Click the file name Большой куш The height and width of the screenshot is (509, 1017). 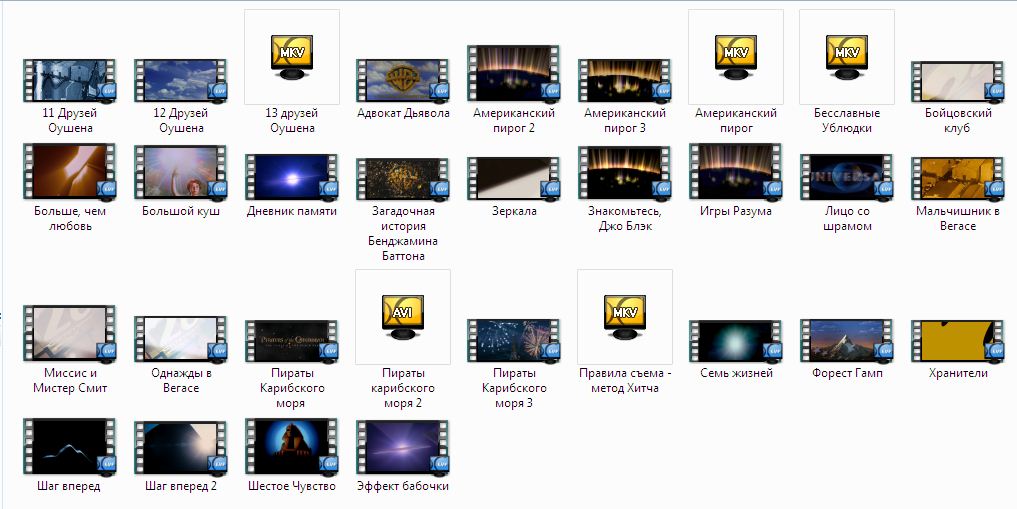181,211
